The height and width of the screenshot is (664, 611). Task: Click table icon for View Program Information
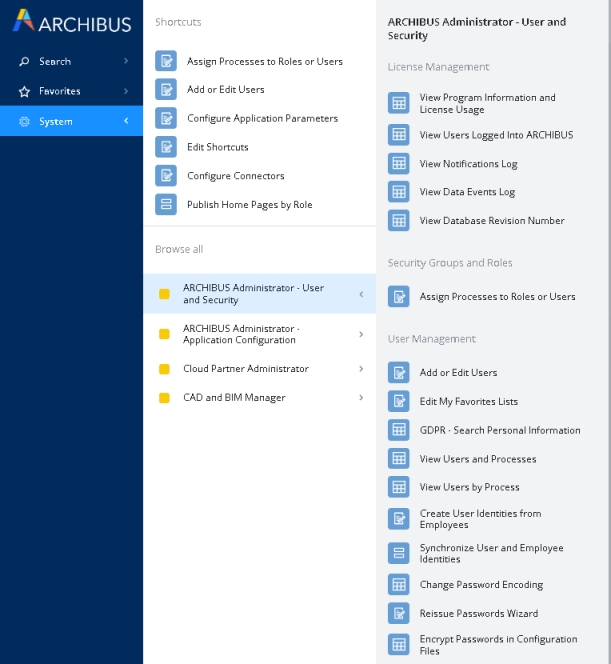(399, 103)
